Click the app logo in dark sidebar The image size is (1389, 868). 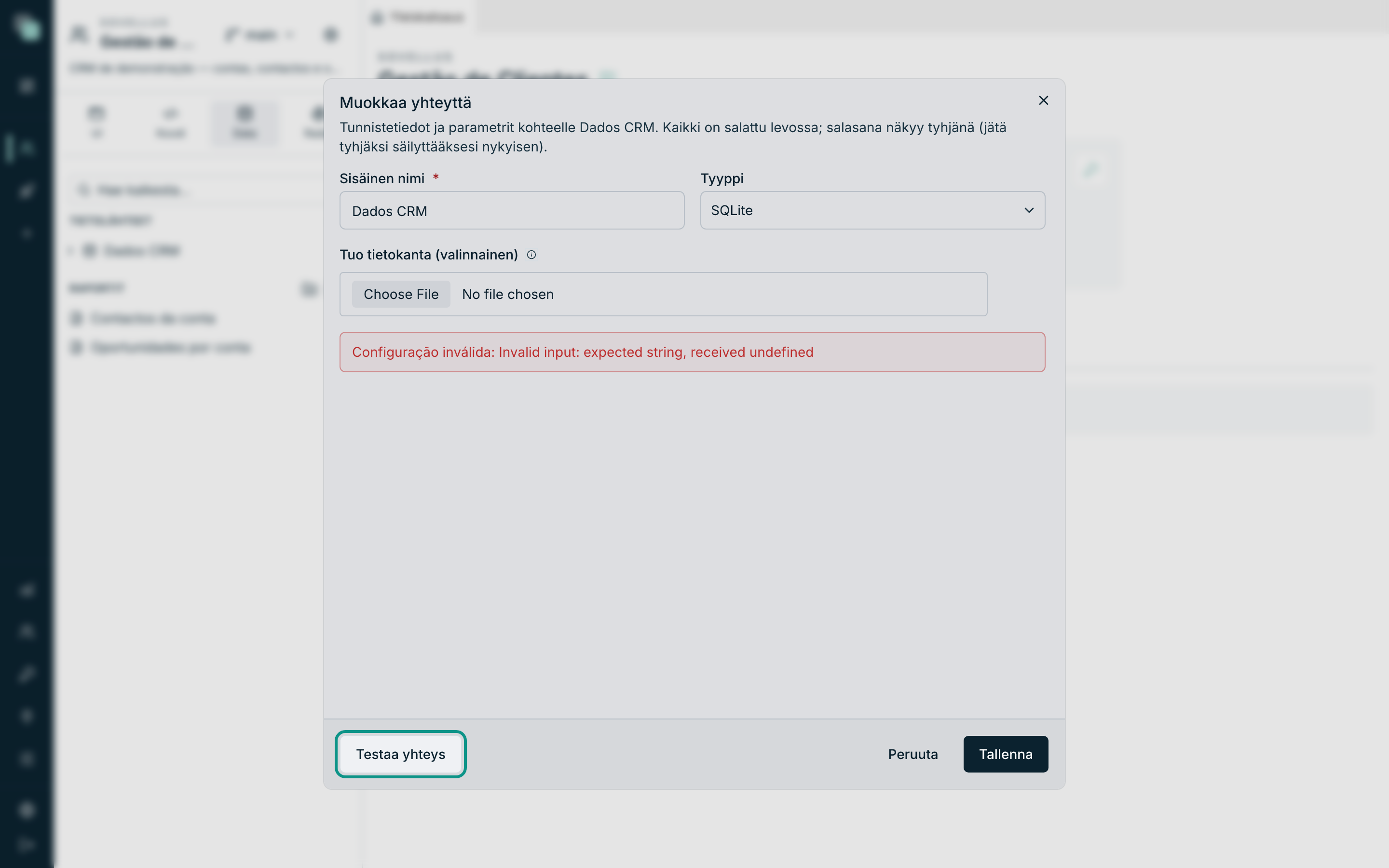27,27
